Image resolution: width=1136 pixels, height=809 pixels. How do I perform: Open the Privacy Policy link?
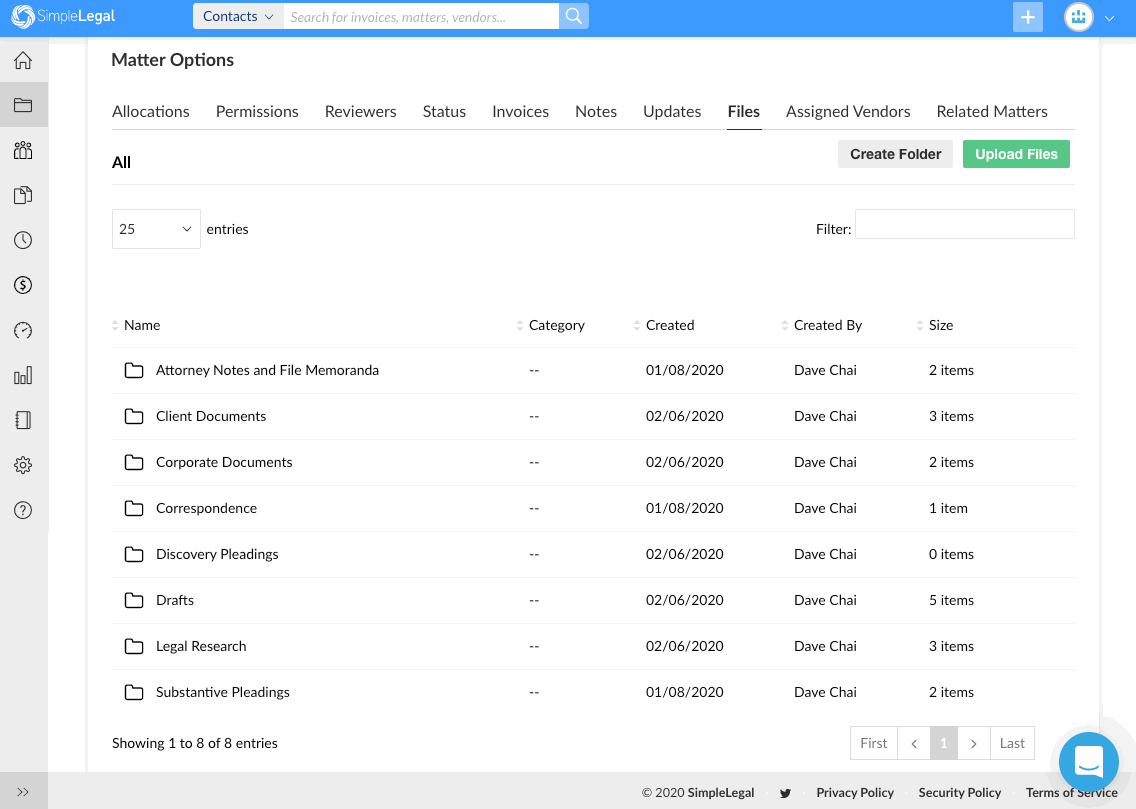click(x=855, y=793)
